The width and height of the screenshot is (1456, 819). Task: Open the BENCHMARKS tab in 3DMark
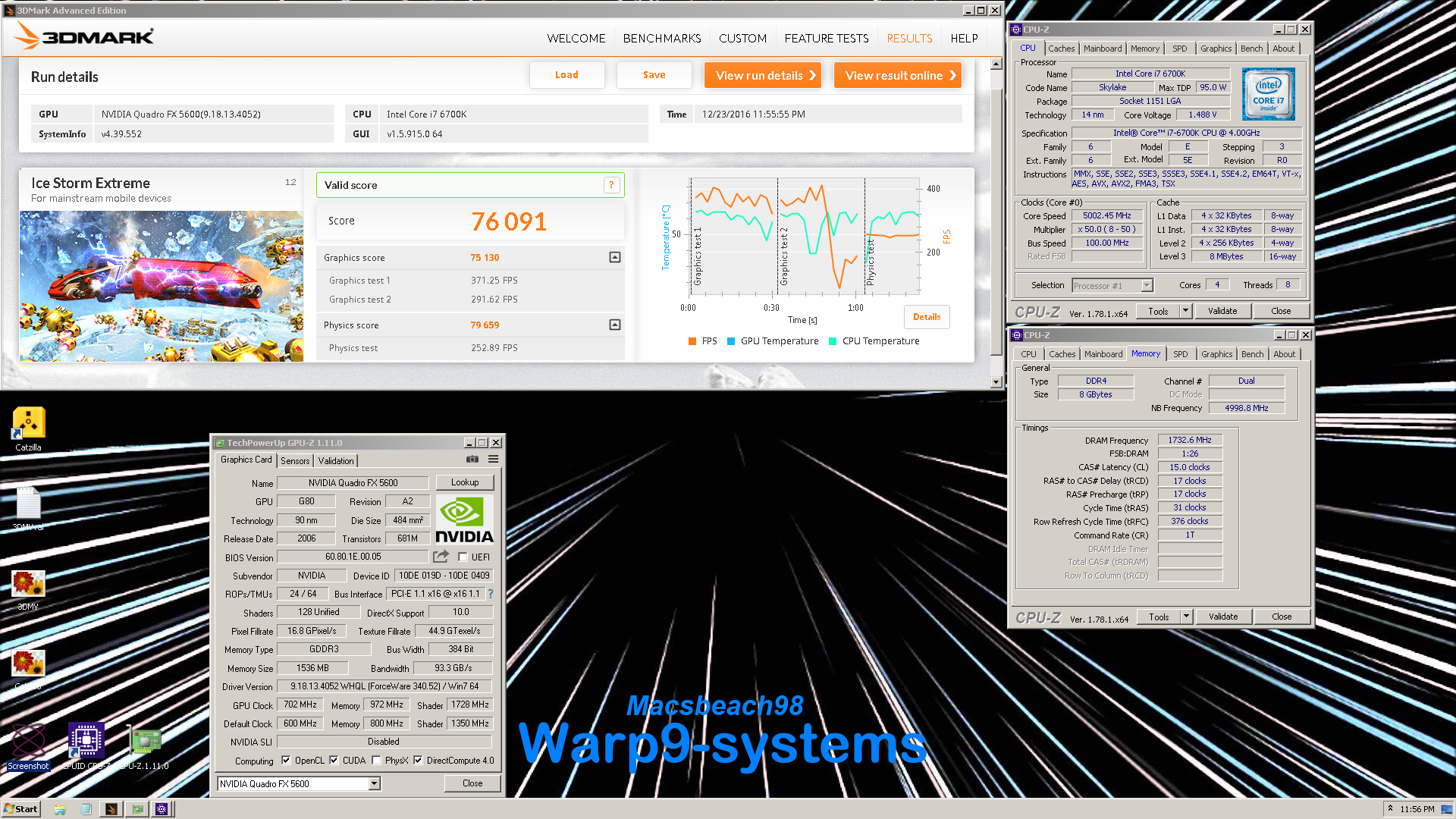[x=662, y=38]
